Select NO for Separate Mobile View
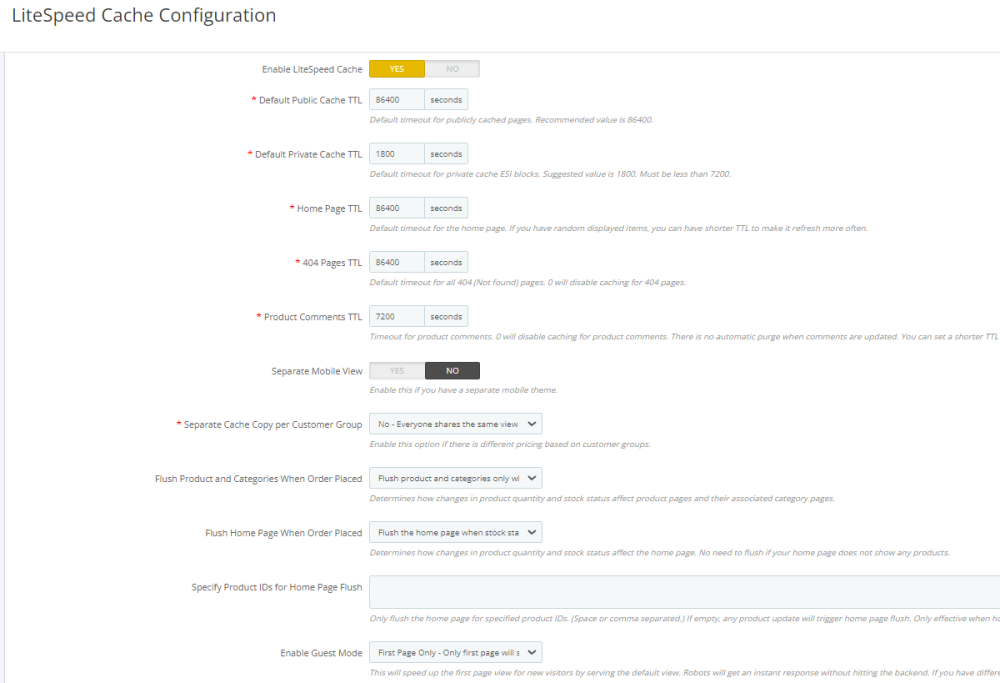This screenshot has width=1000, height=683. tap(452, 371)
